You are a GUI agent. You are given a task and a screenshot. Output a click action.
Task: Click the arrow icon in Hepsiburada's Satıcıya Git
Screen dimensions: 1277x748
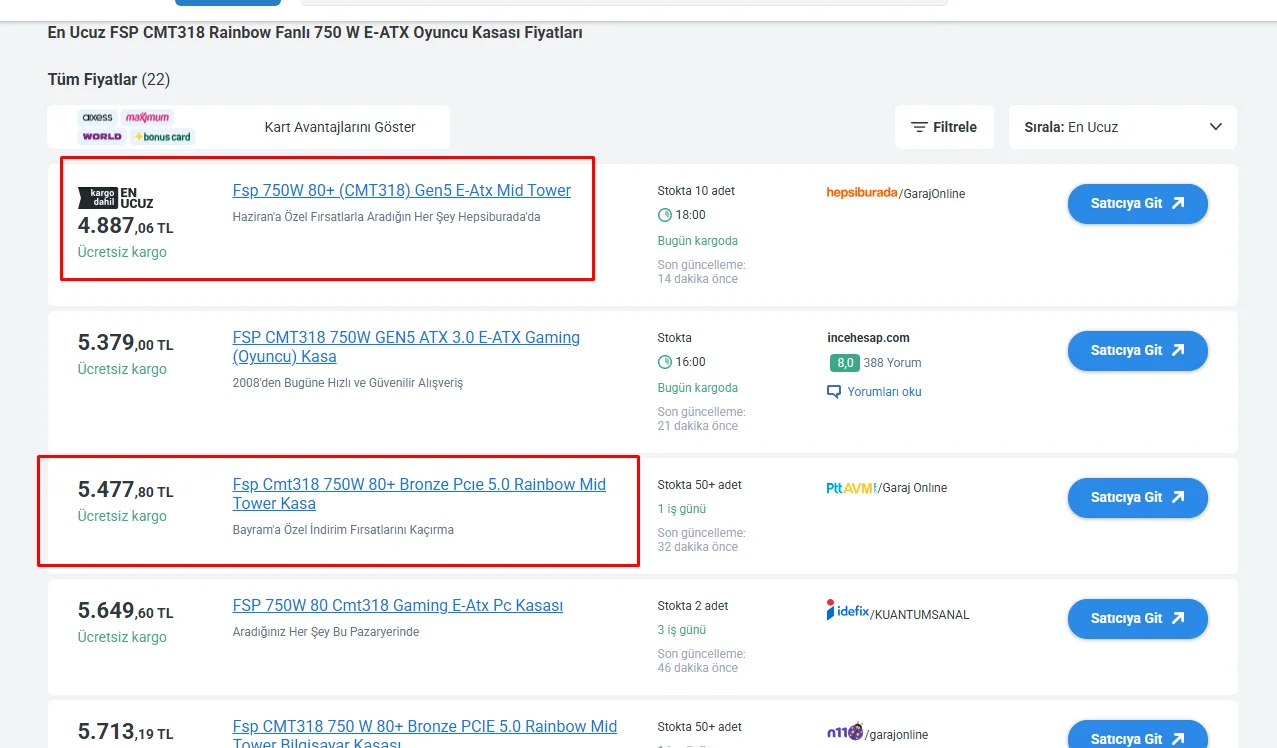1178,203
